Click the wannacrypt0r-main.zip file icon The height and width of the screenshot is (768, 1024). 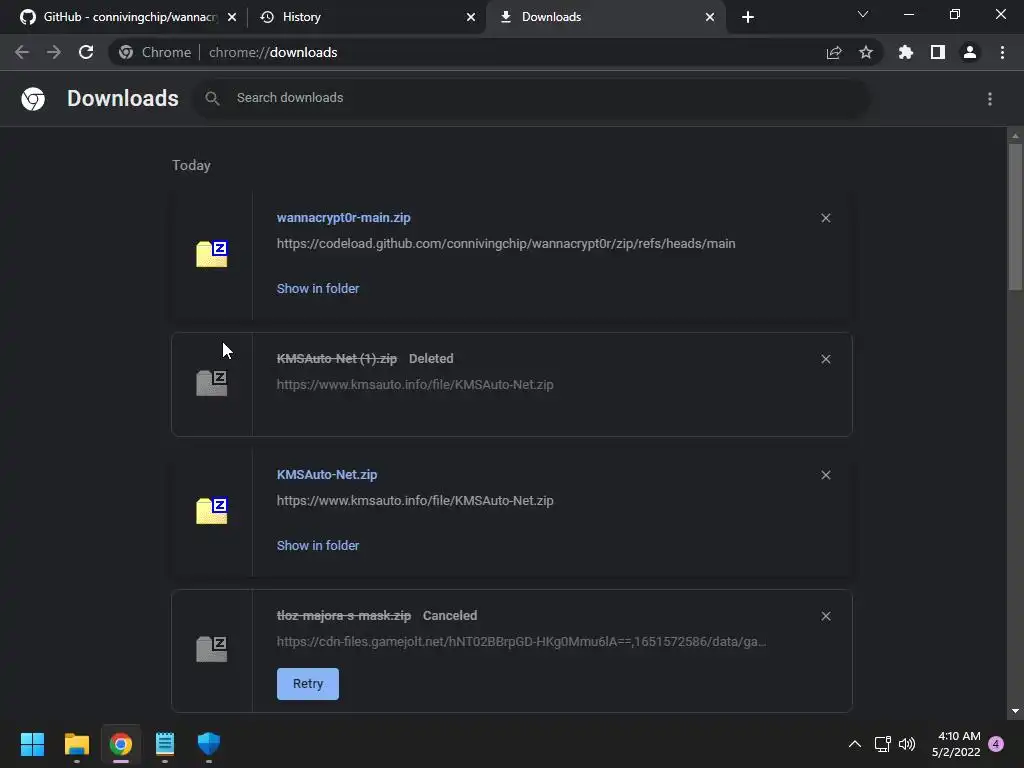point(212,254)
